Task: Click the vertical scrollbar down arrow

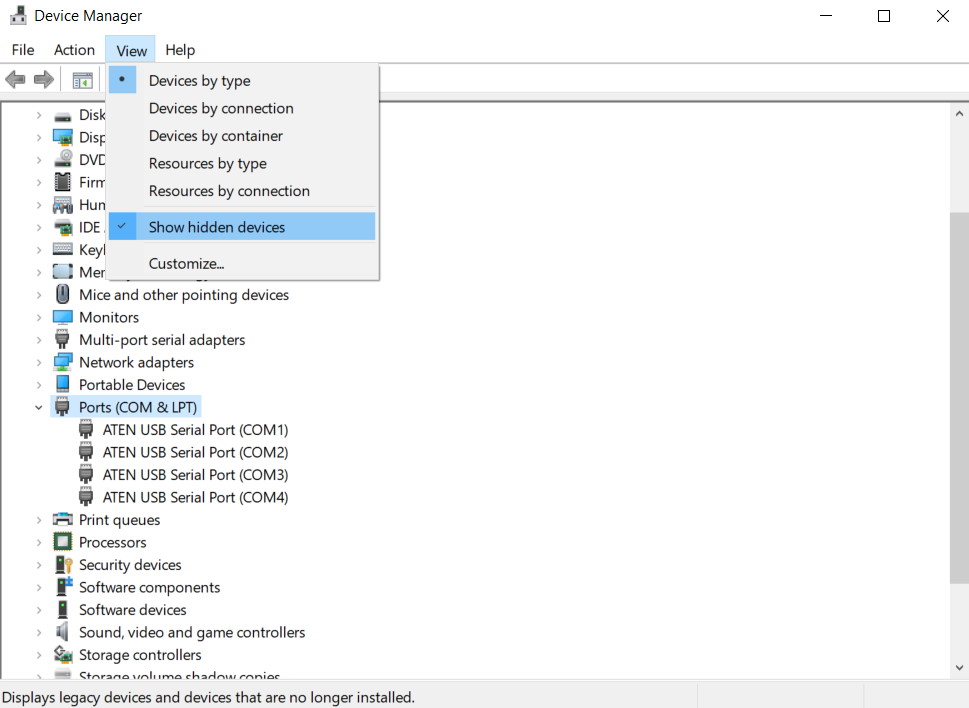Action: click(x=959, y=668)
